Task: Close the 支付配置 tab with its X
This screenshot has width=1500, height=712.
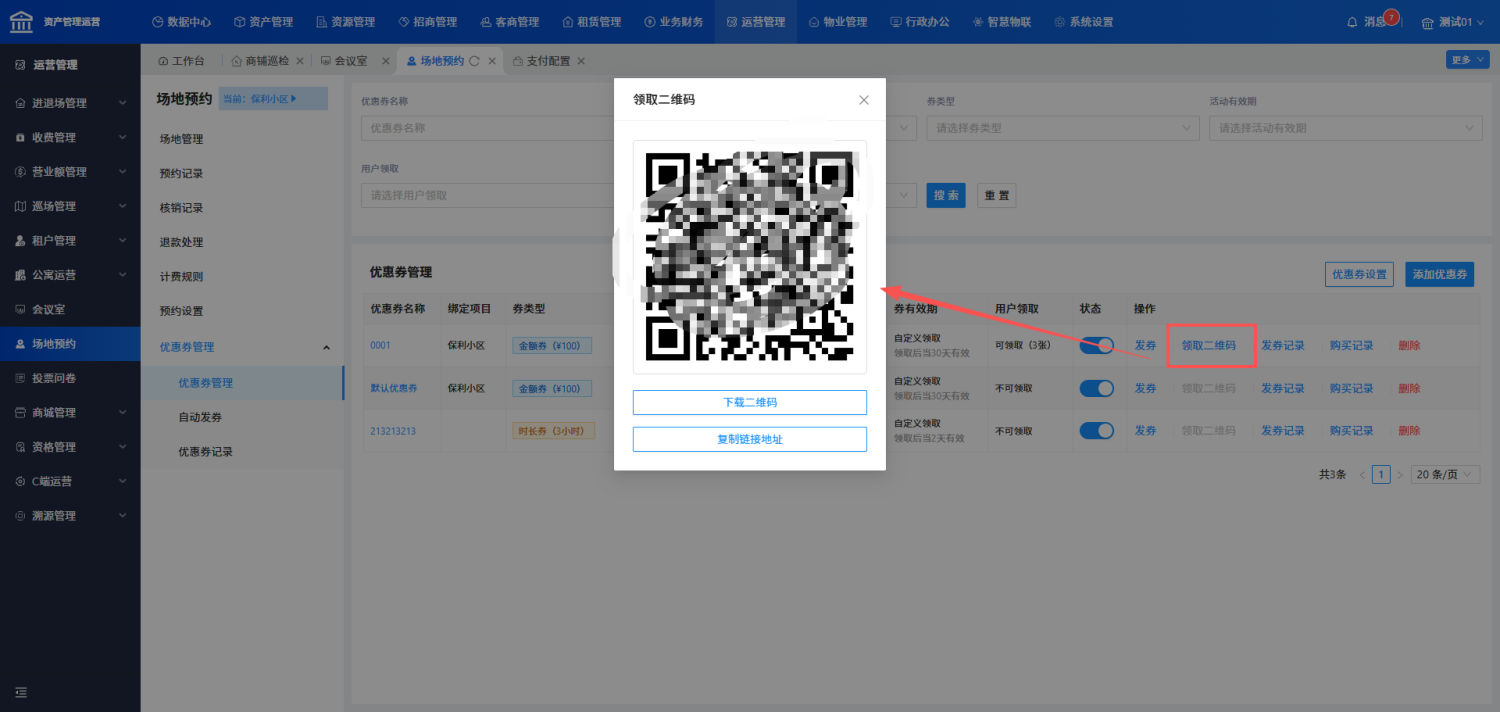Action: pyautogui.click(x=581, y=61)
